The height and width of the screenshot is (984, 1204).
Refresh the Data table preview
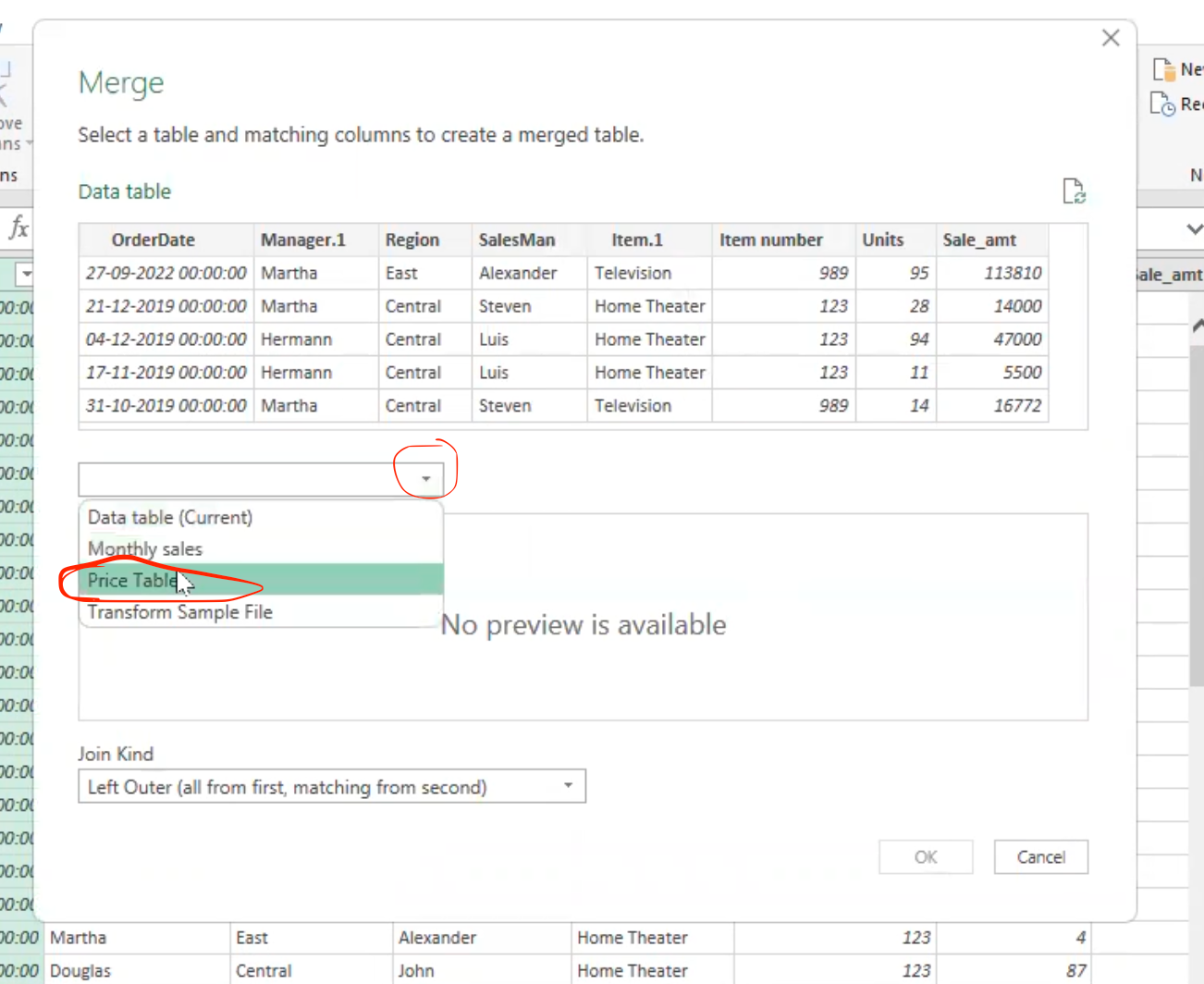[x=1074, y=191]
